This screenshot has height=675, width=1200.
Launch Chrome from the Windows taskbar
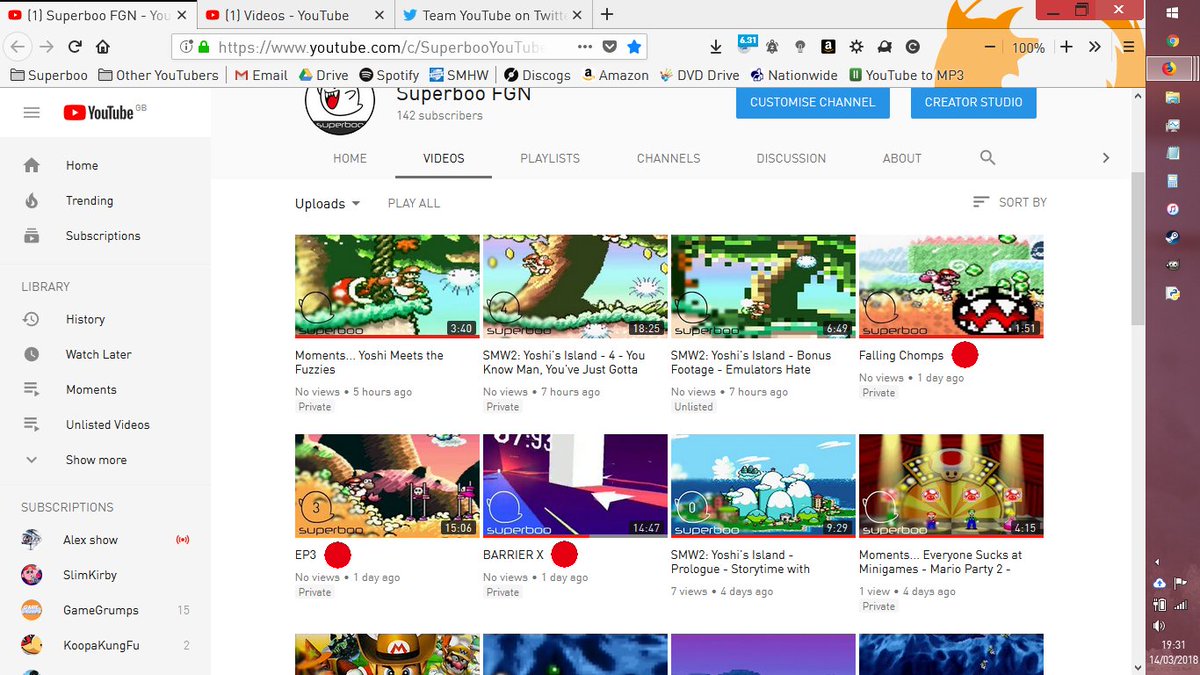point(1172,41)
